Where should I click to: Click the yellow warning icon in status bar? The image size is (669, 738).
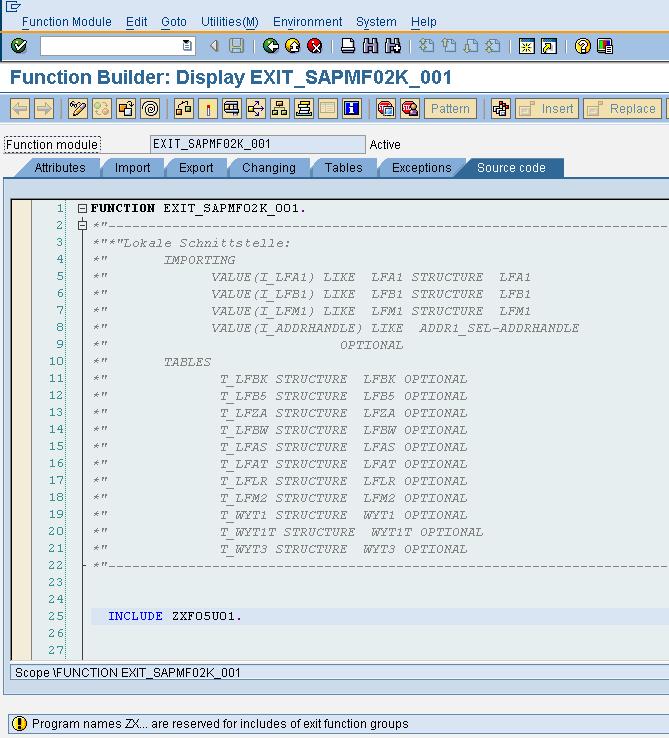[19, 723]
